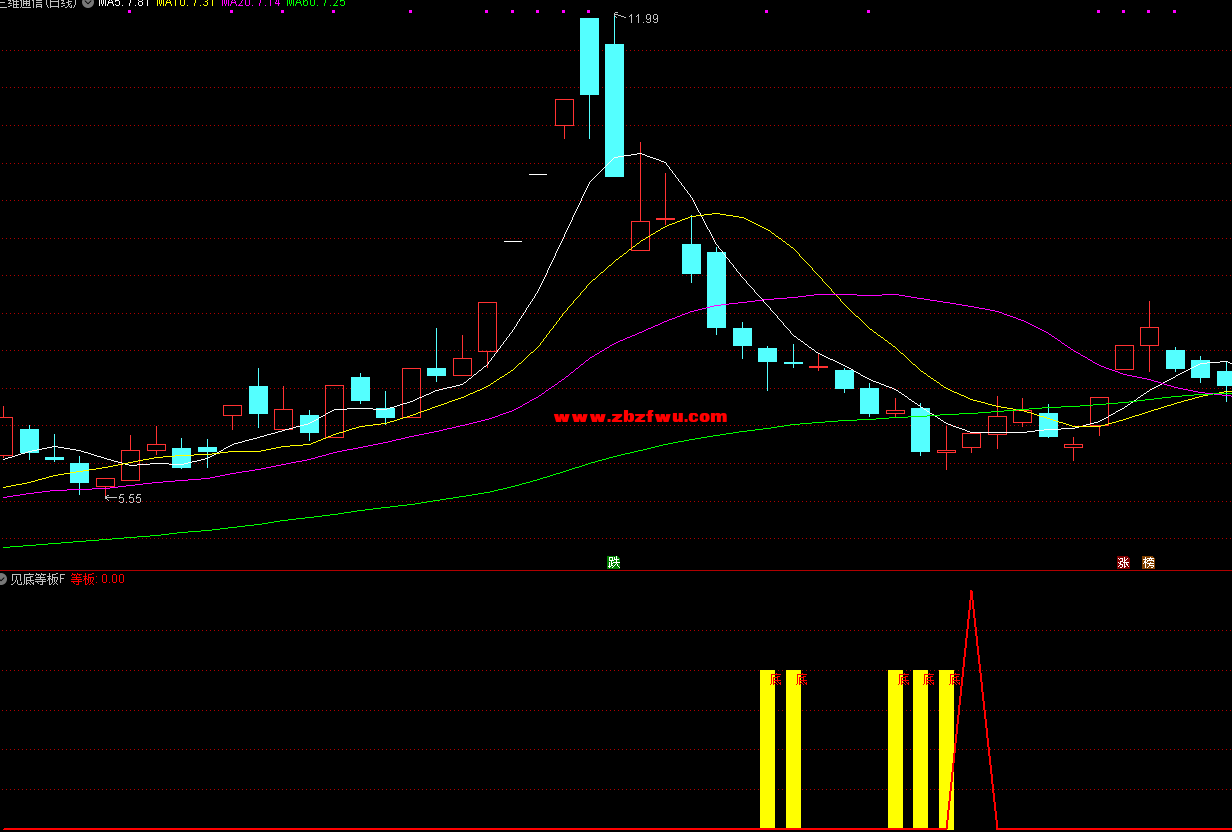Click the last yellow 底 signal bar
This screenshot has width=1232, height=832.
946,748
